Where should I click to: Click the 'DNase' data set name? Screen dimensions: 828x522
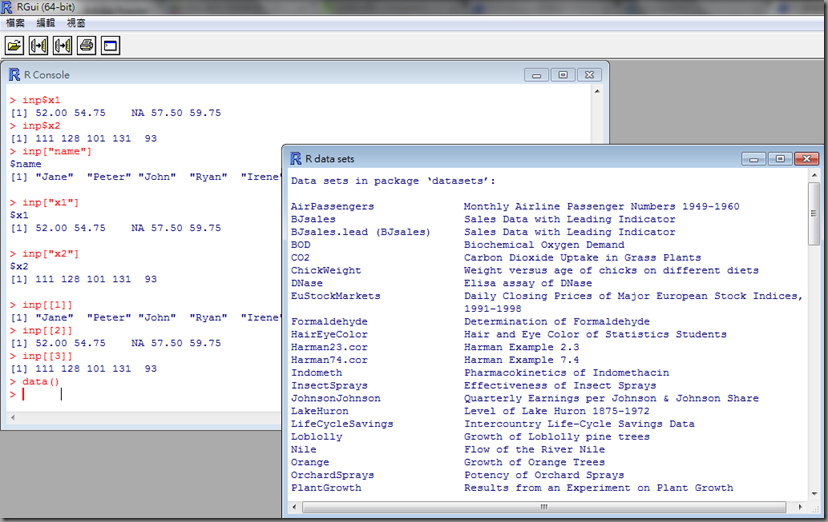pyautogui.click(x=307, y=283)
